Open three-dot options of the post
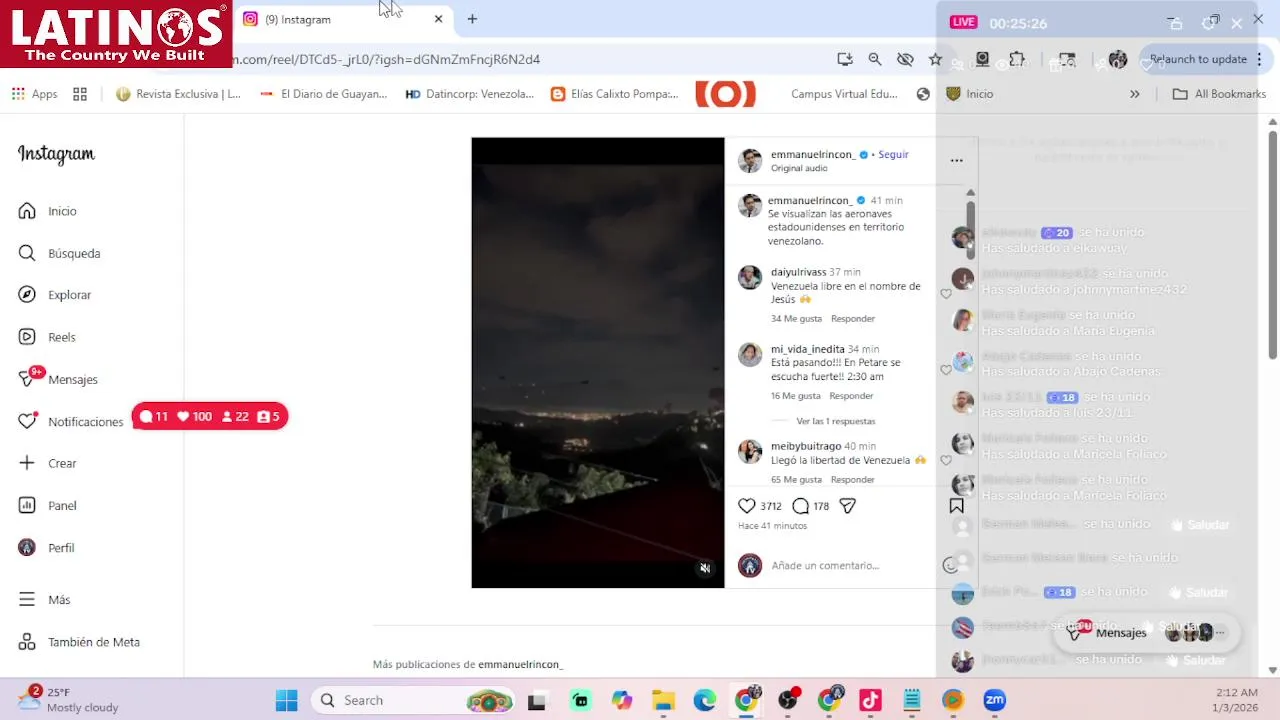The height and width of the screenshot is (720, 1280). (x=956, y=160)
